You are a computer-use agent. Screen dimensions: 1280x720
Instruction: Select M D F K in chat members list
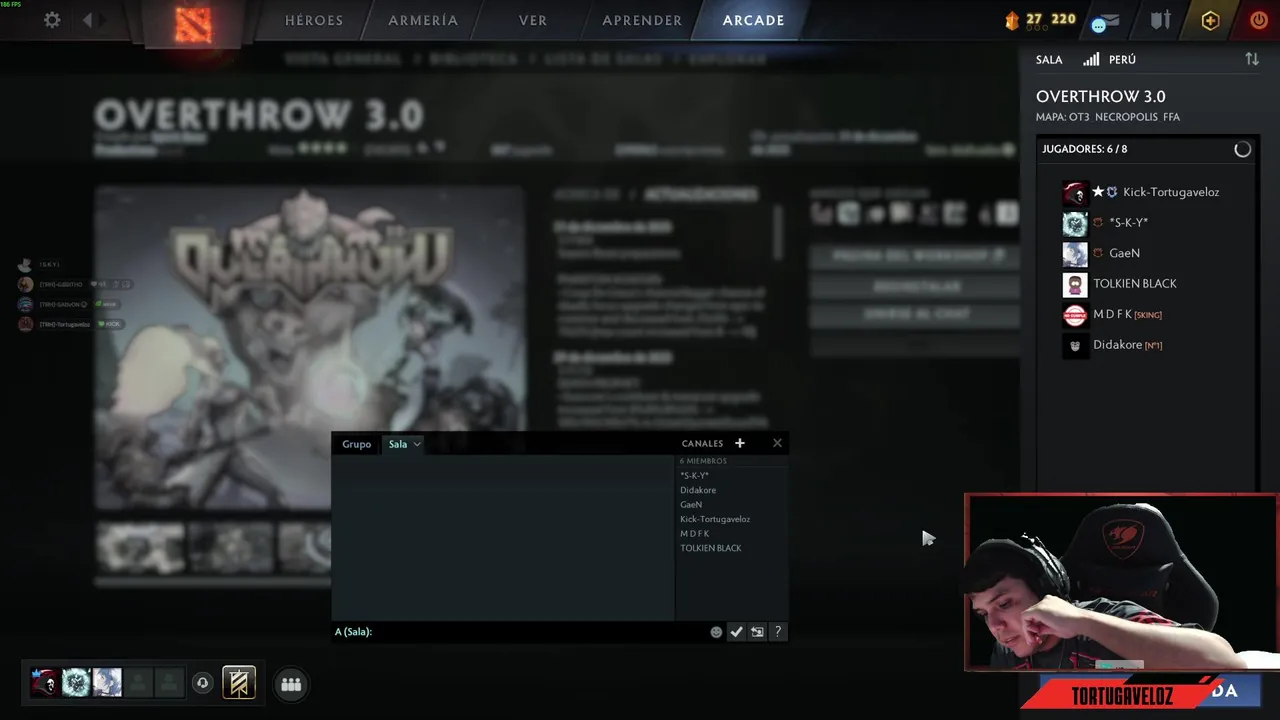coord(695,534)
